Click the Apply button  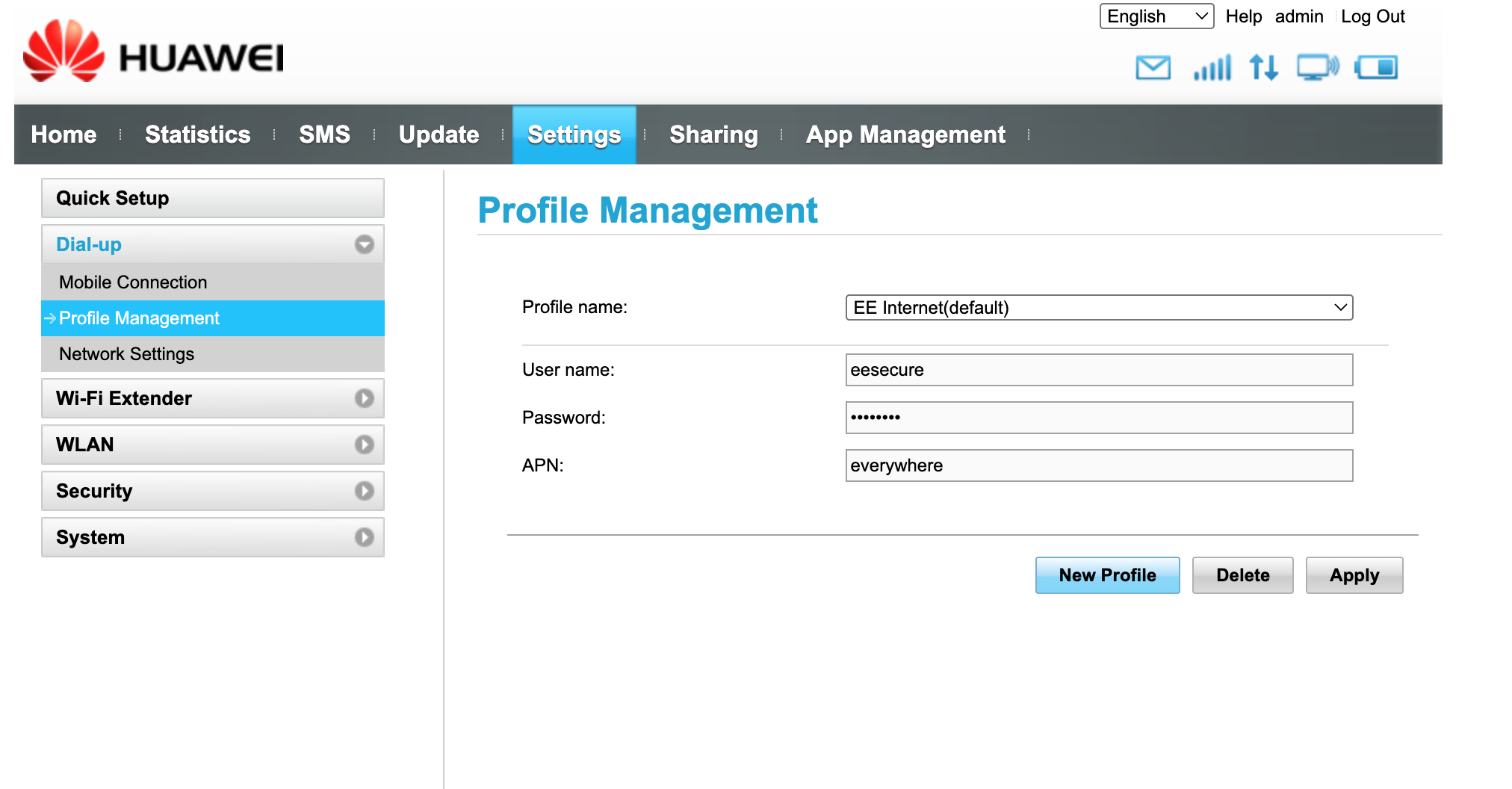(1354, 575)
